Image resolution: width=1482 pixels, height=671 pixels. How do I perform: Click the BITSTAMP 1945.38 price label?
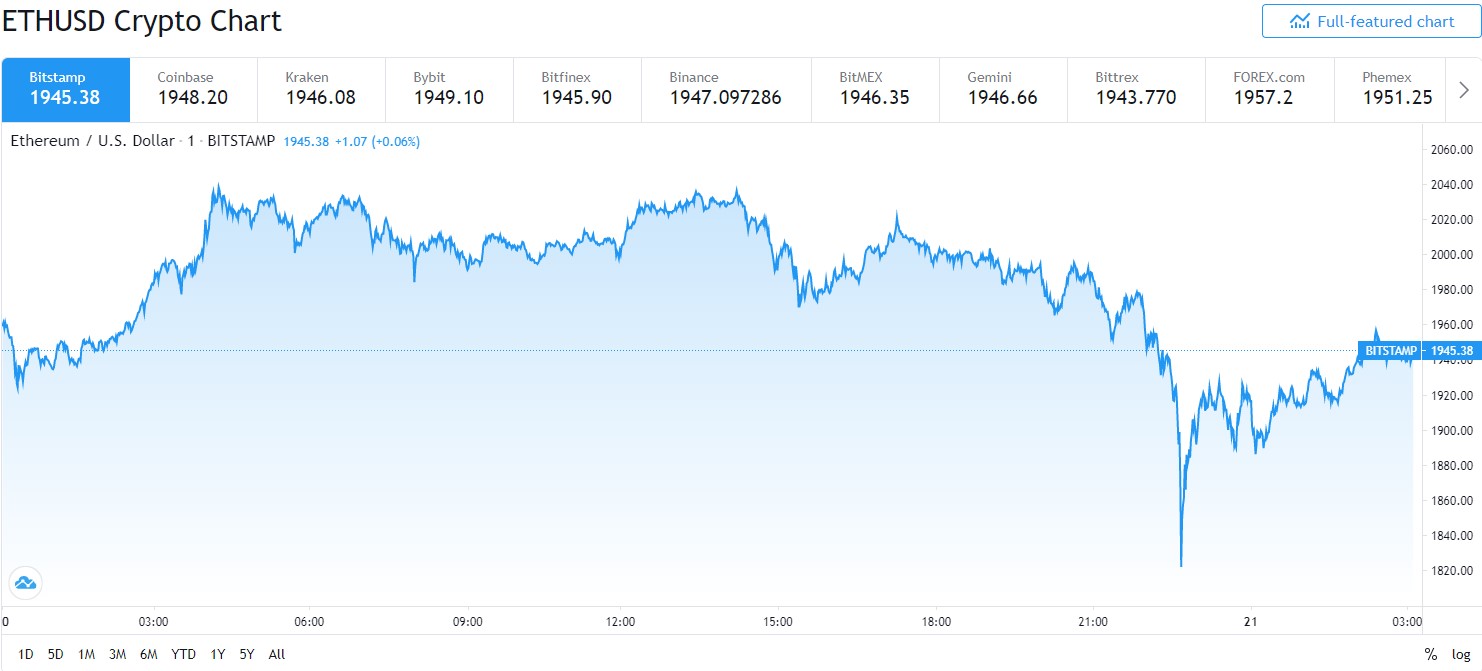(x=1417, y=350)
